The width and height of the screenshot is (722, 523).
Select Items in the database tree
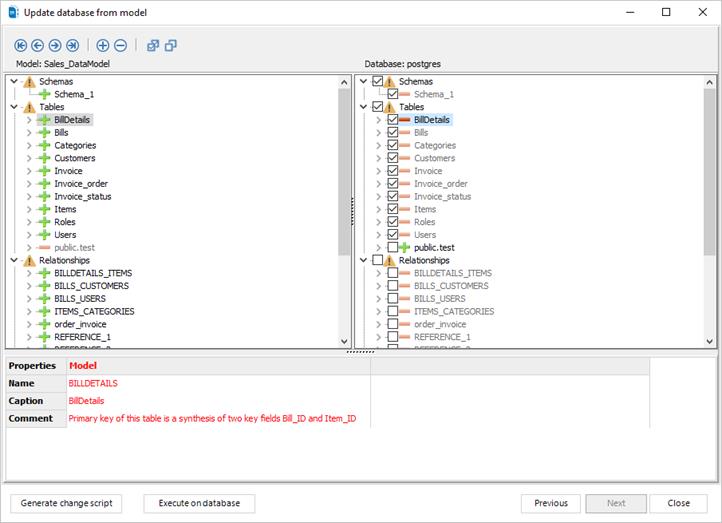click(x=425, y=209)
